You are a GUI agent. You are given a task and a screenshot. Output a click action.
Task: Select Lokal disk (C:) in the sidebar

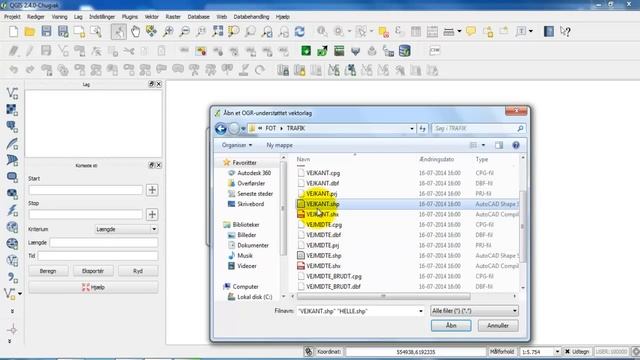(255, 297)
